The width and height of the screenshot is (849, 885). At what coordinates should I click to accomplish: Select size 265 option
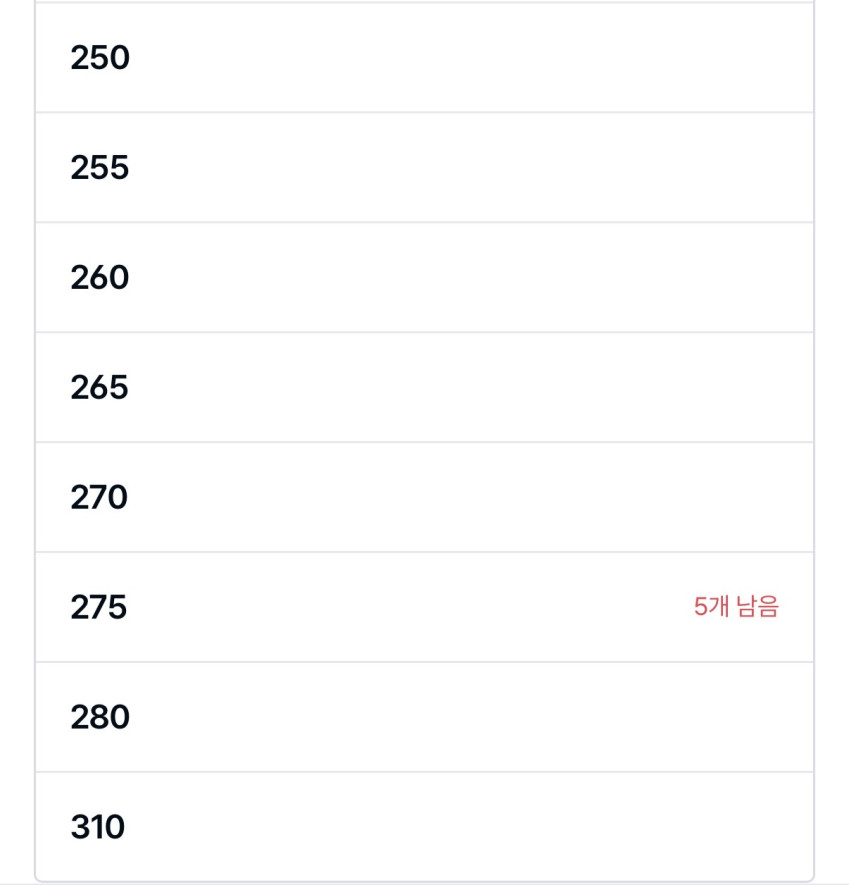click(424, 387)
